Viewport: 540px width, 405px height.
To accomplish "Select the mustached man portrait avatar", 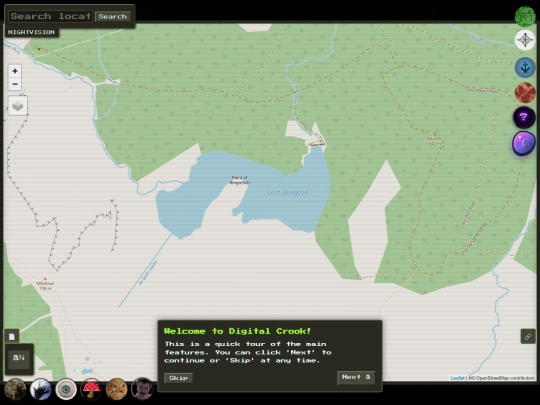I will coord(142,388).
